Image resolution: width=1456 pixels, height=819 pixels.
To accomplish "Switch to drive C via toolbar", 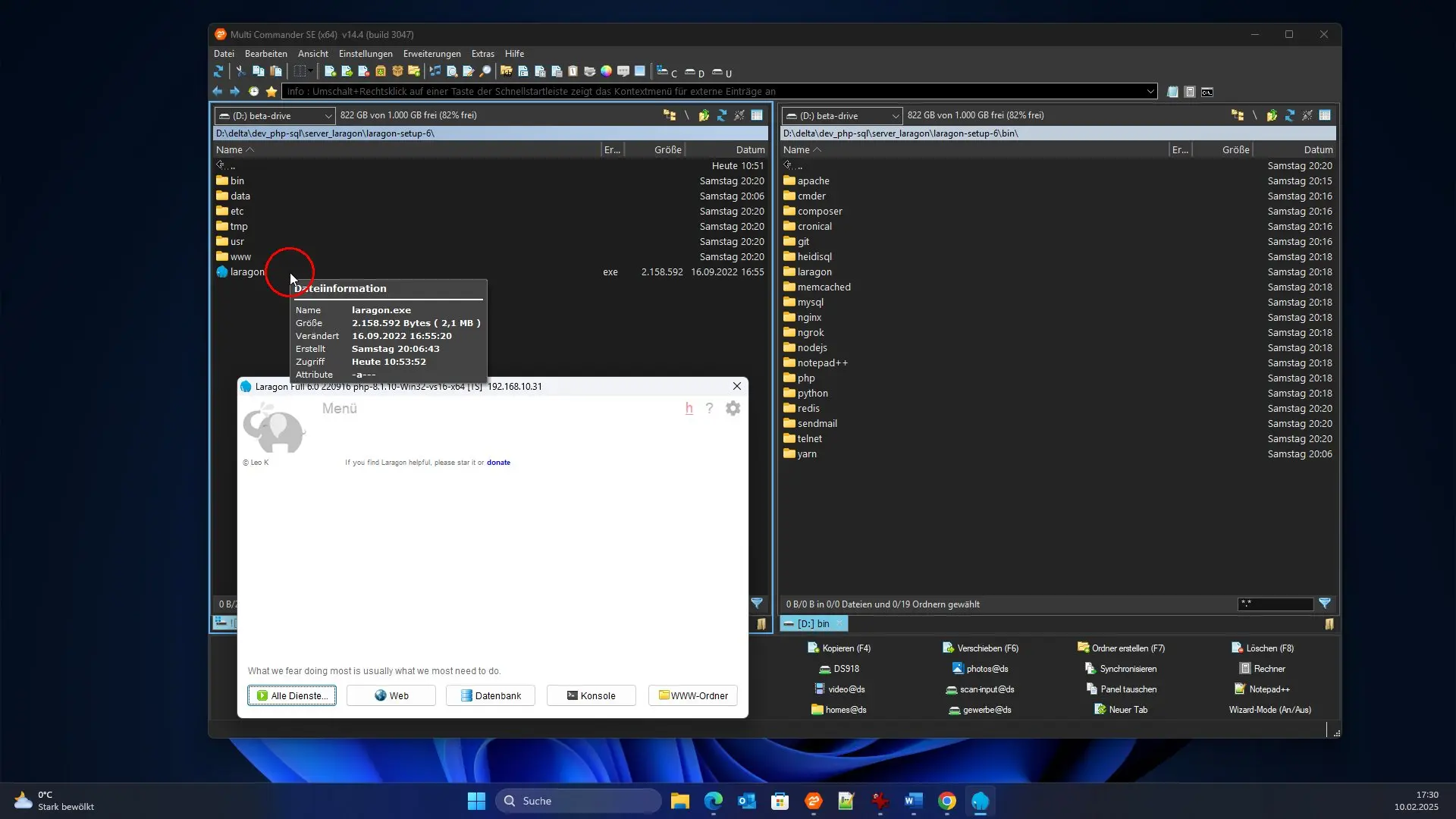I will coord(667,73).
